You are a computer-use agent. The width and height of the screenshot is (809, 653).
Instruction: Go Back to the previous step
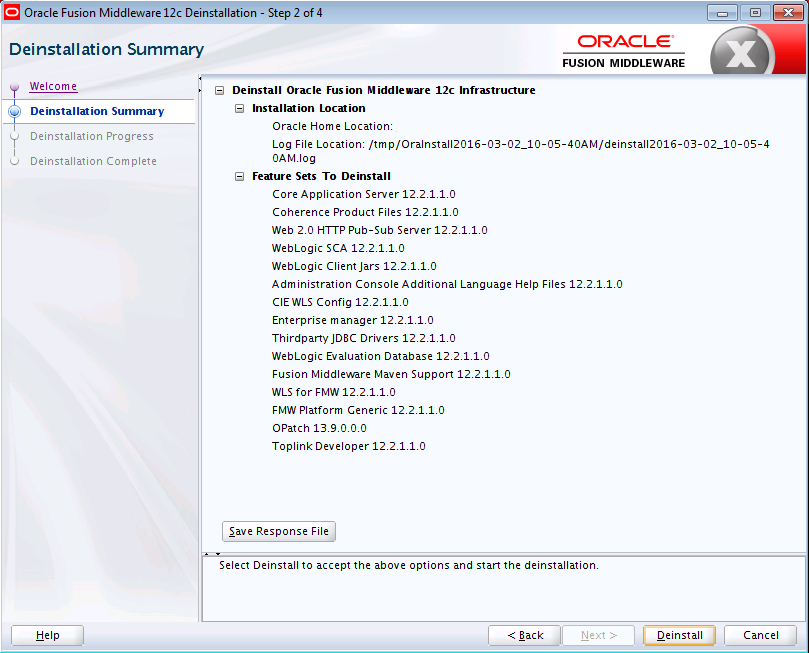tap(524, 635)
